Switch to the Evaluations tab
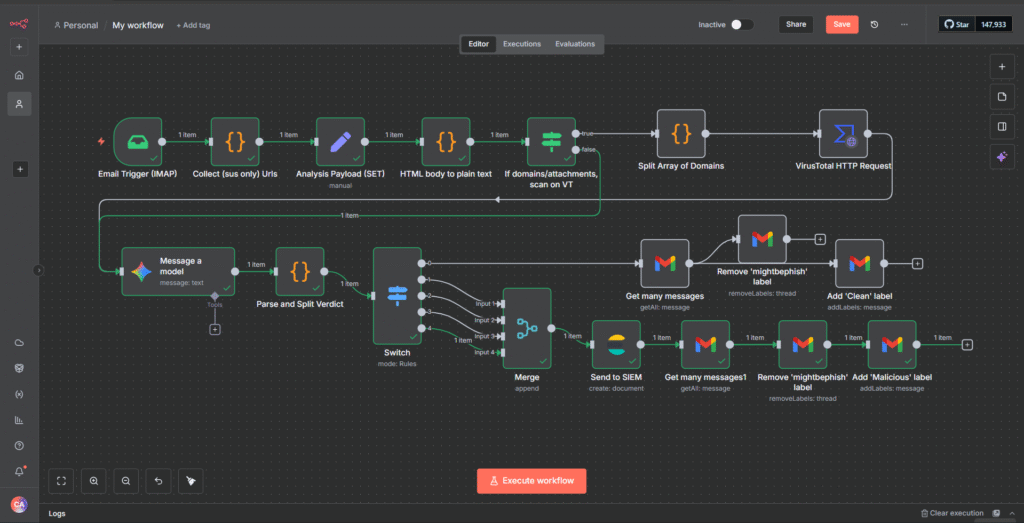The width and height of the screenshot is (1024, 523). 575,44
